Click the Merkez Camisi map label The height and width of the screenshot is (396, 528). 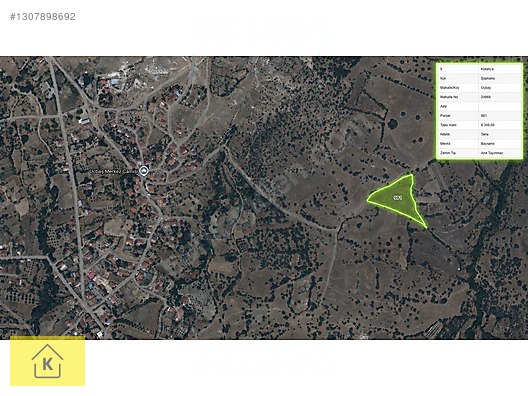[114, 171]
